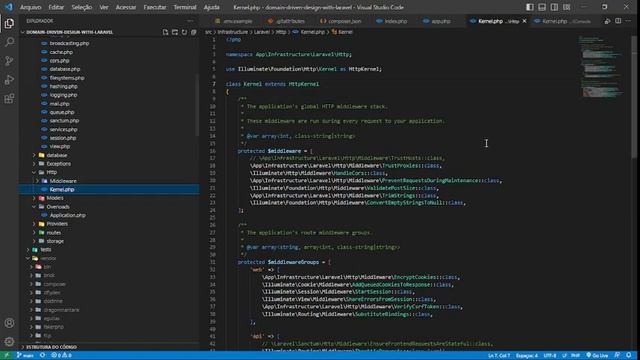Change indentation via the Espaços: 4 status item
The height and width of the screenshot is (360, 640).
coord(527,356)
